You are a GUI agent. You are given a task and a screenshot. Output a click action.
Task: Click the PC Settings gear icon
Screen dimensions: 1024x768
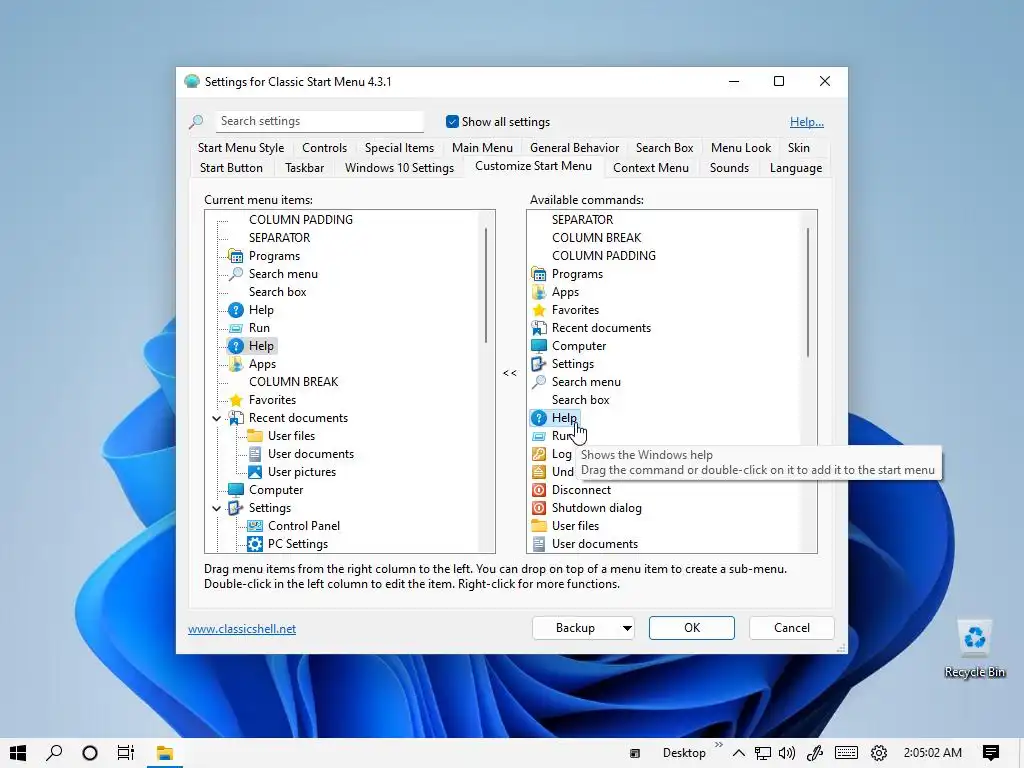pyautogui.click(x=255, y=544)
